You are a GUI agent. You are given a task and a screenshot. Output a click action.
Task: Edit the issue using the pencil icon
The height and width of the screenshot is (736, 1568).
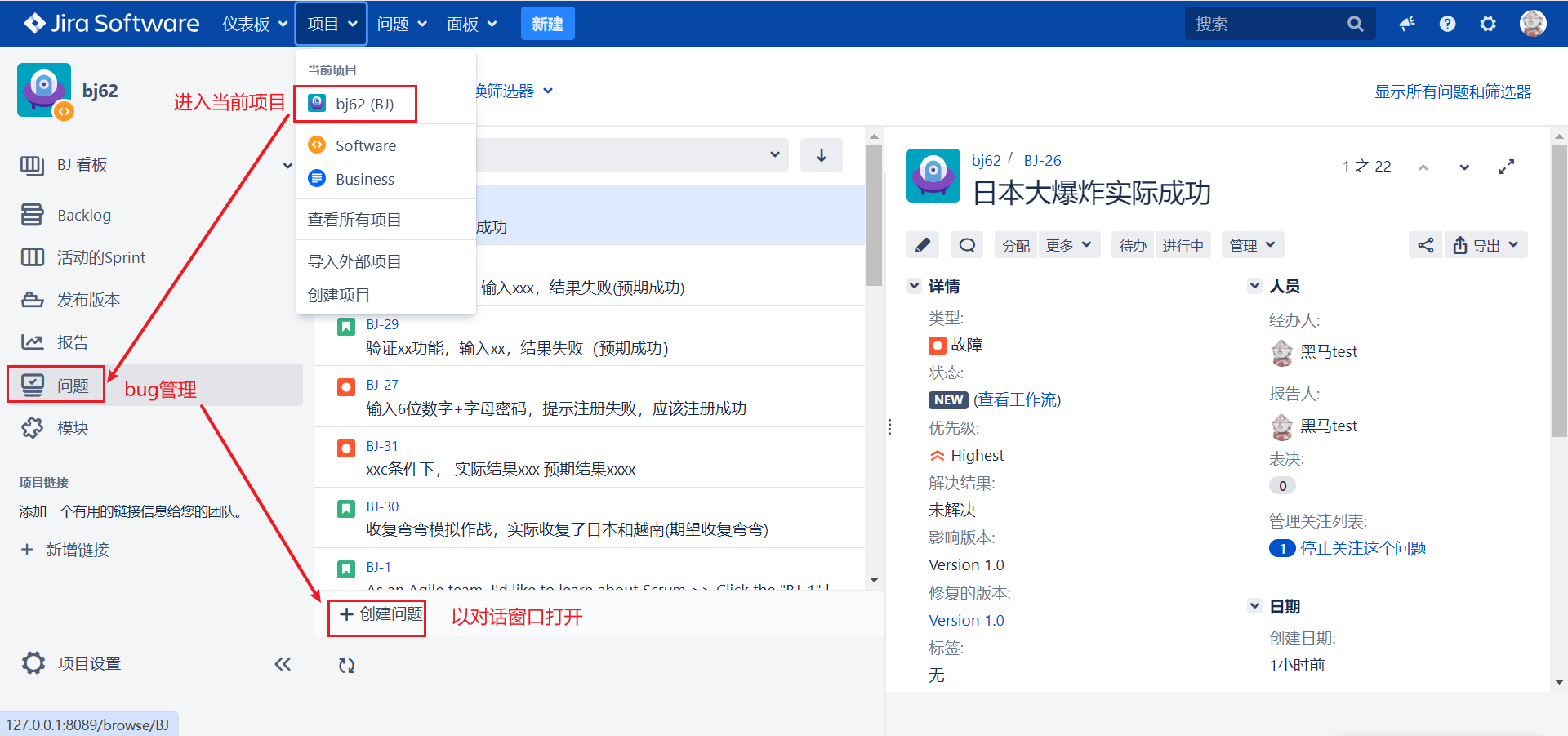[922, 244]
